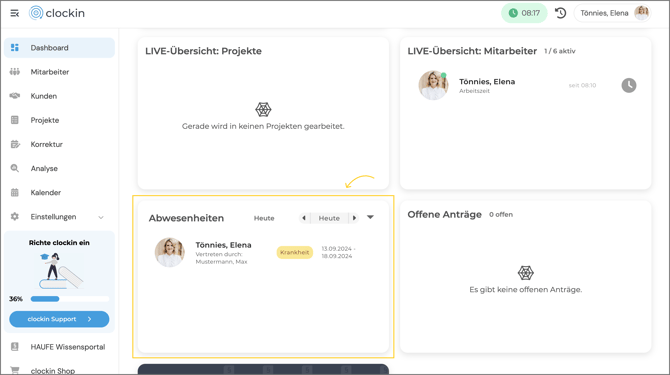670x375 pixels.
Task: Open the Tönnies, Elena user menu
Action: coord(612,13)
